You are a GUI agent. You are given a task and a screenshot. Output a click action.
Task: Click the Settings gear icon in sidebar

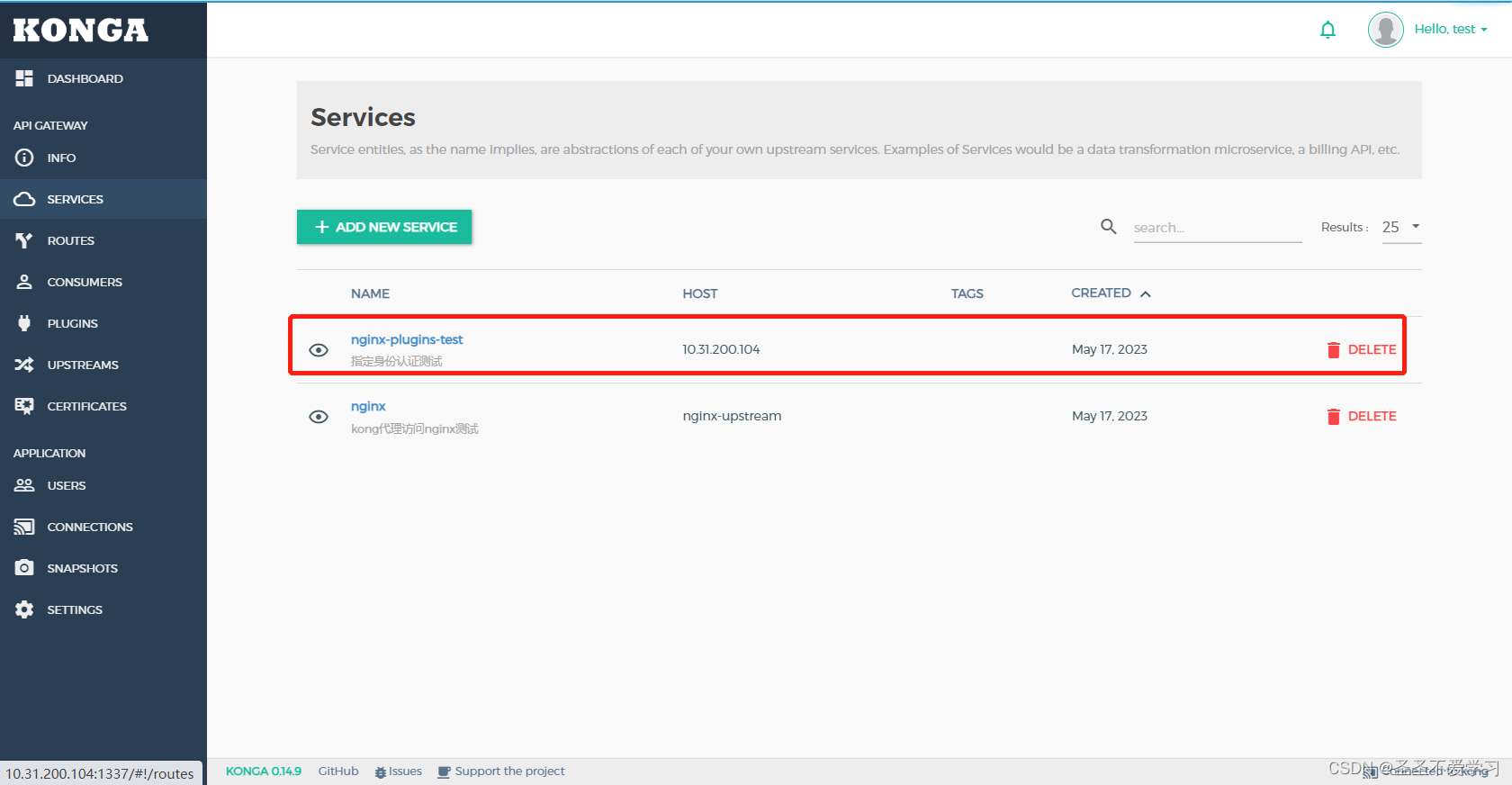[x=24, y=609]
